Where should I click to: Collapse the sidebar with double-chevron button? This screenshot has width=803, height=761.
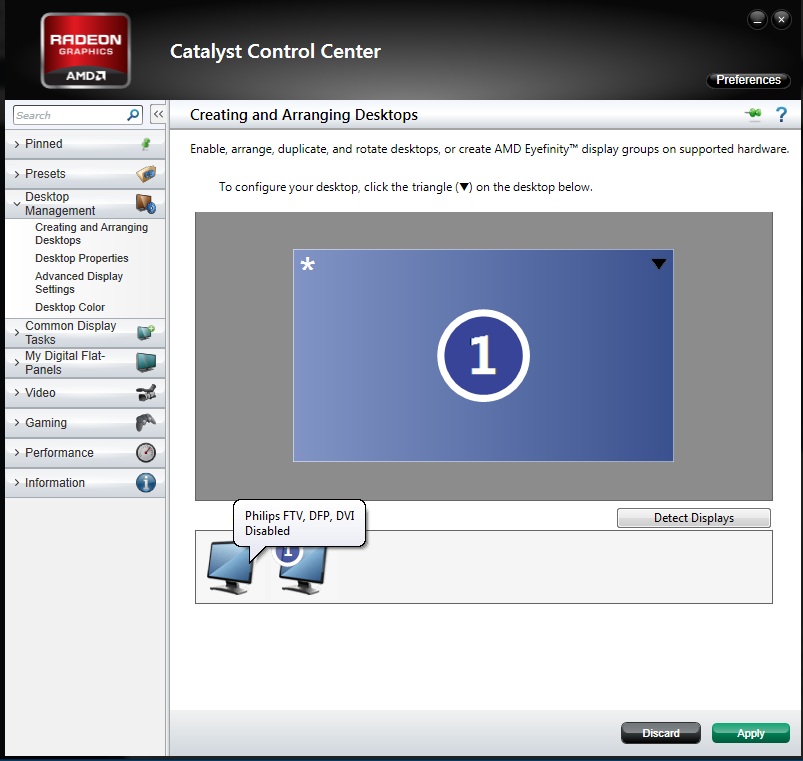158,114
